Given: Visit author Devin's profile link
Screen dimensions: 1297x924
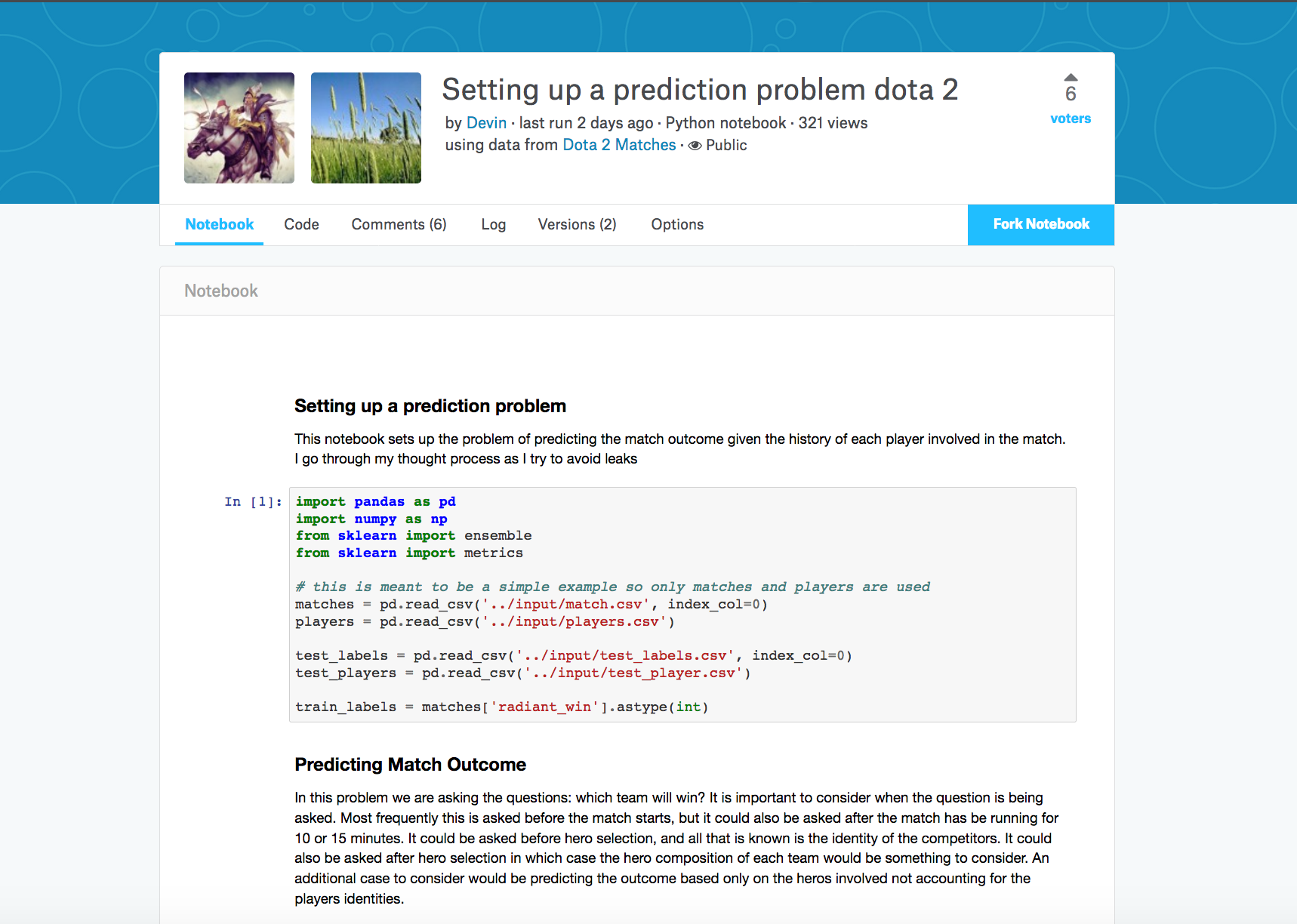Looking at the screenshot, I should click(486, 123).
